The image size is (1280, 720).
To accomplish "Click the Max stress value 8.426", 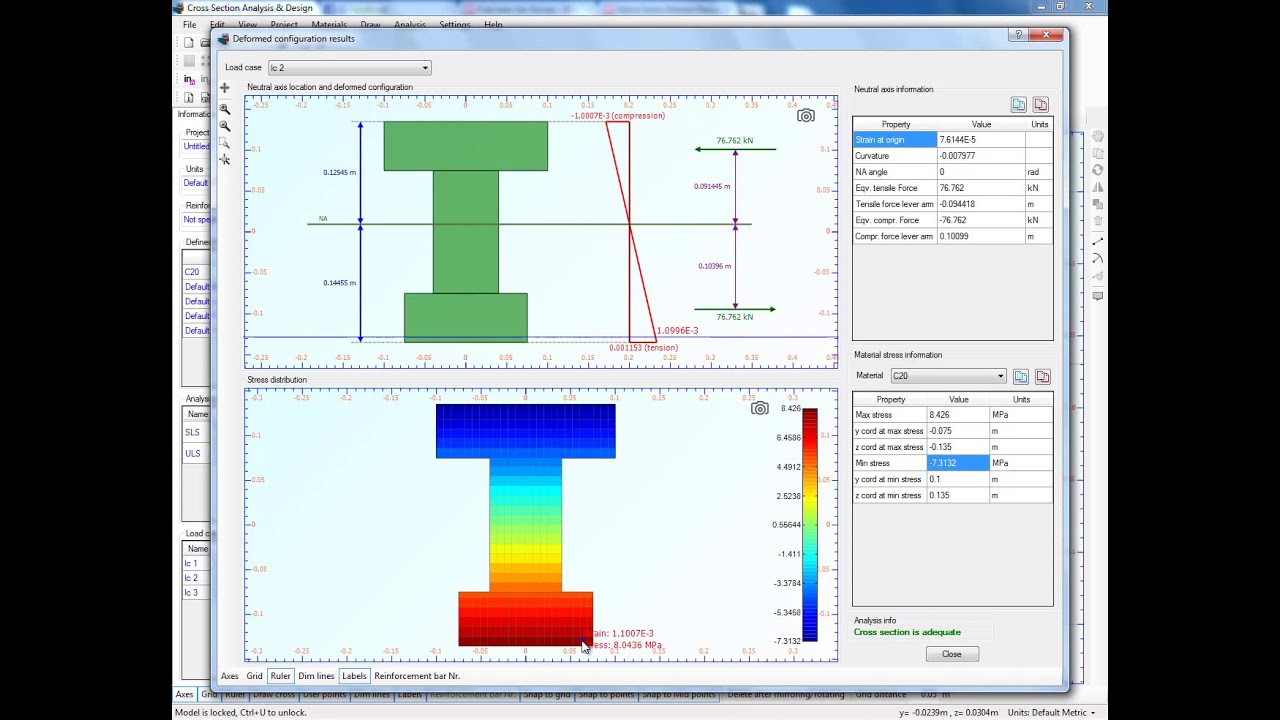I will (958, 415).
